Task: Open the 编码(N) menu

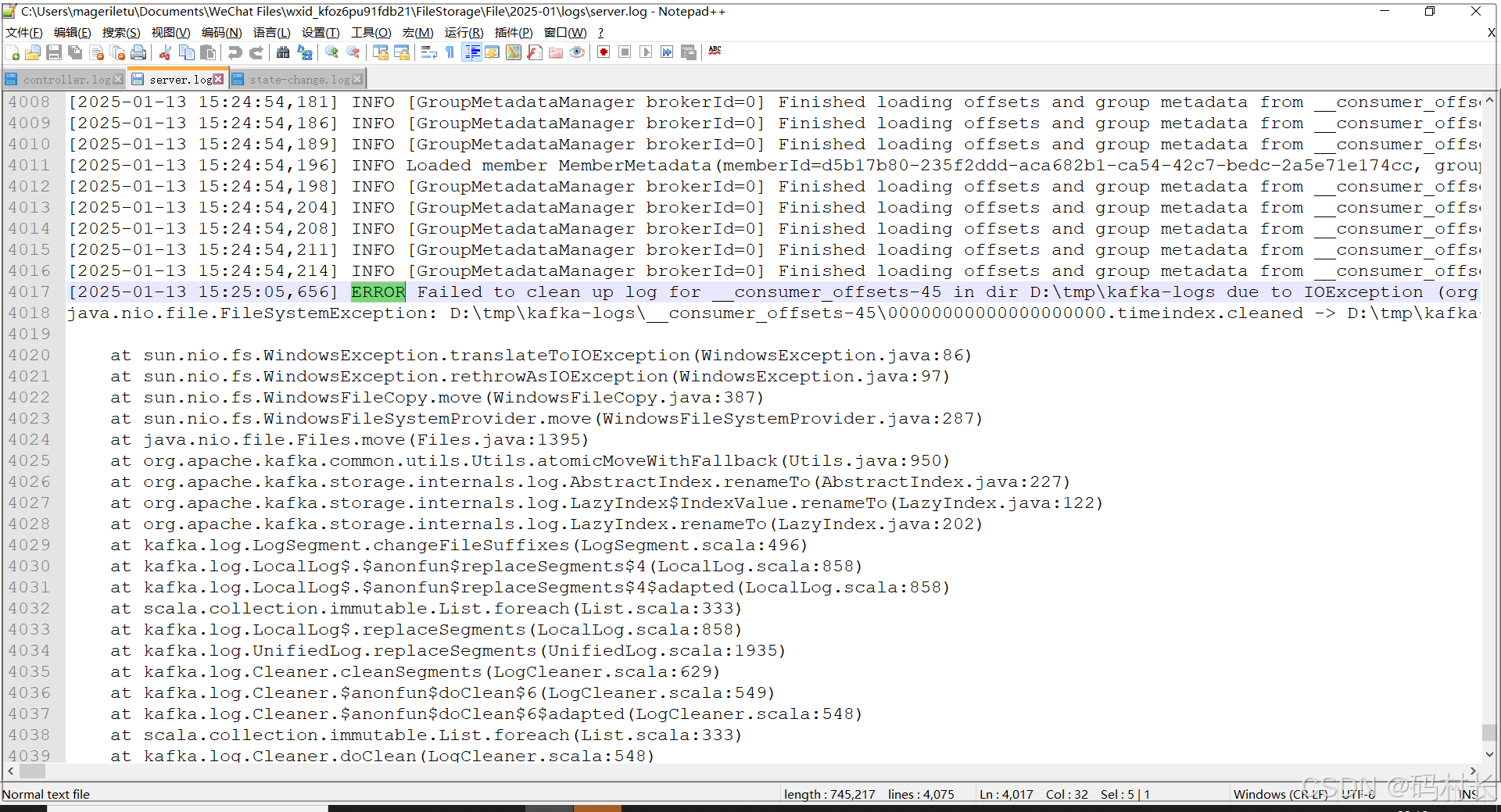Action: [x=222, y=32]
